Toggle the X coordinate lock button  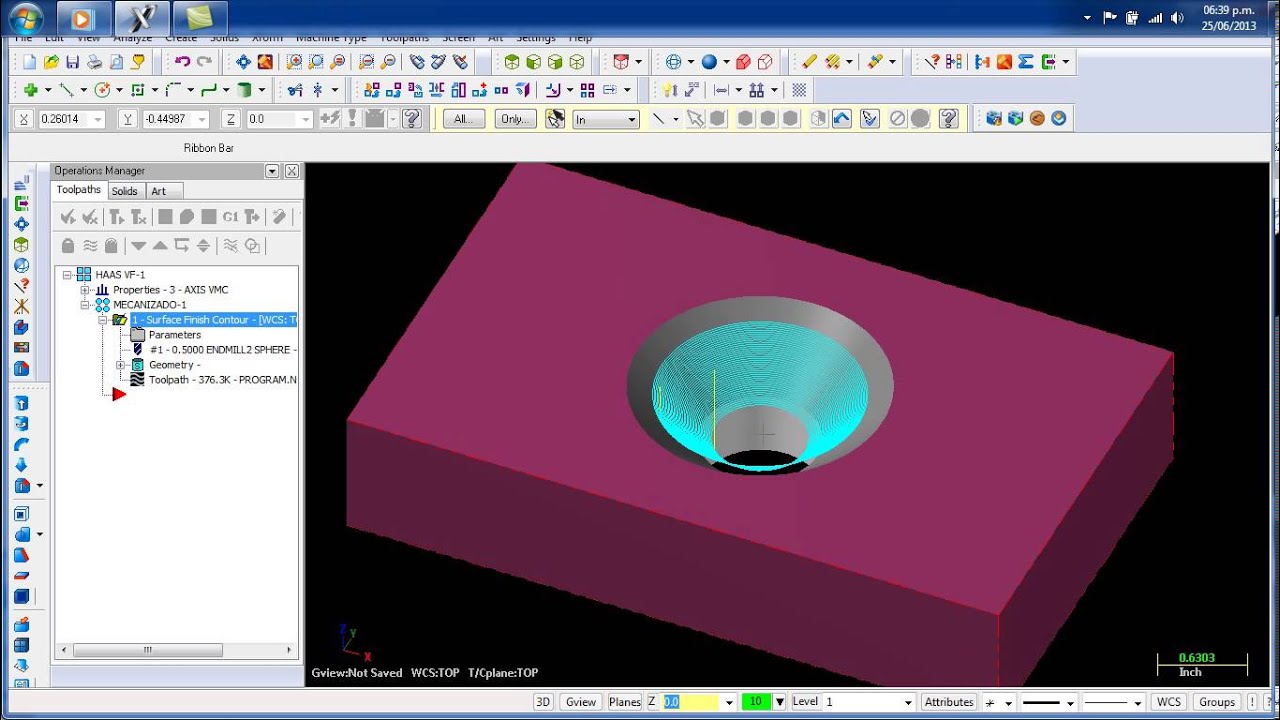coord(24,119)
